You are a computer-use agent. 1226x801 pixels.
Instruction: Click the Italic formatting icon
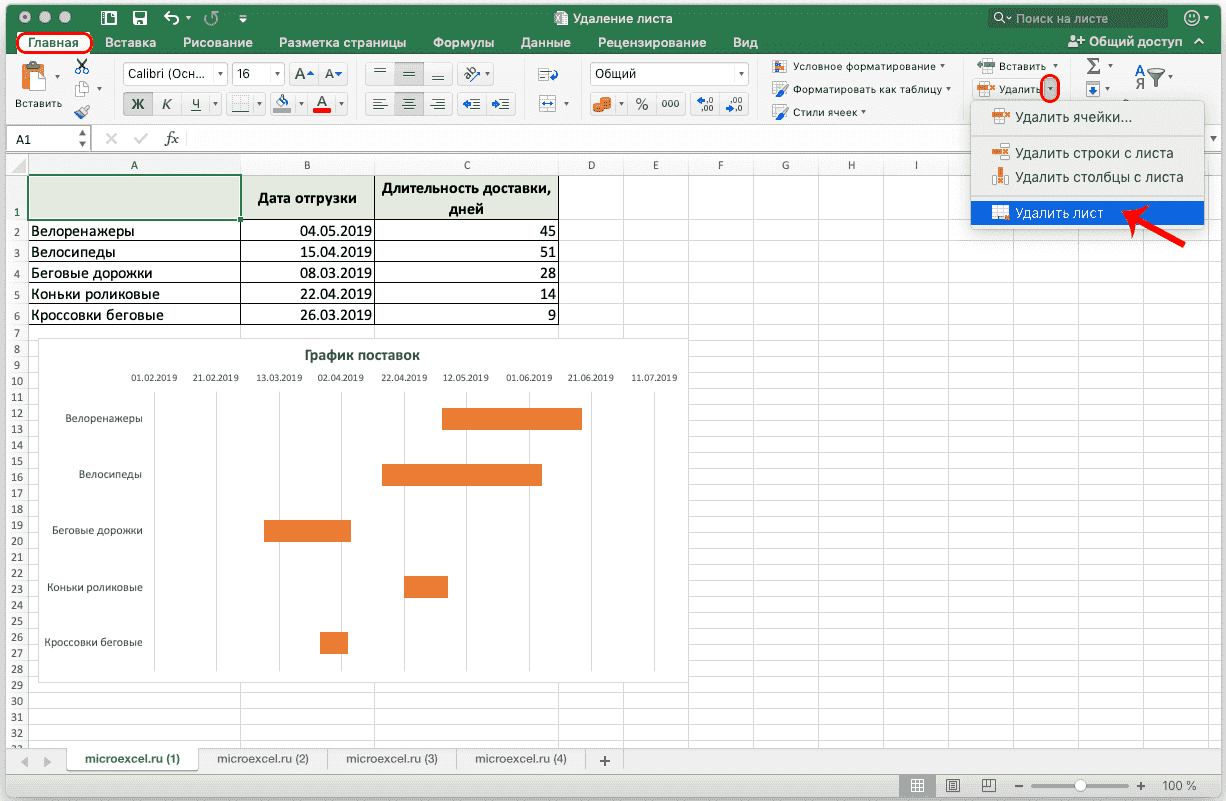point(167,105)
